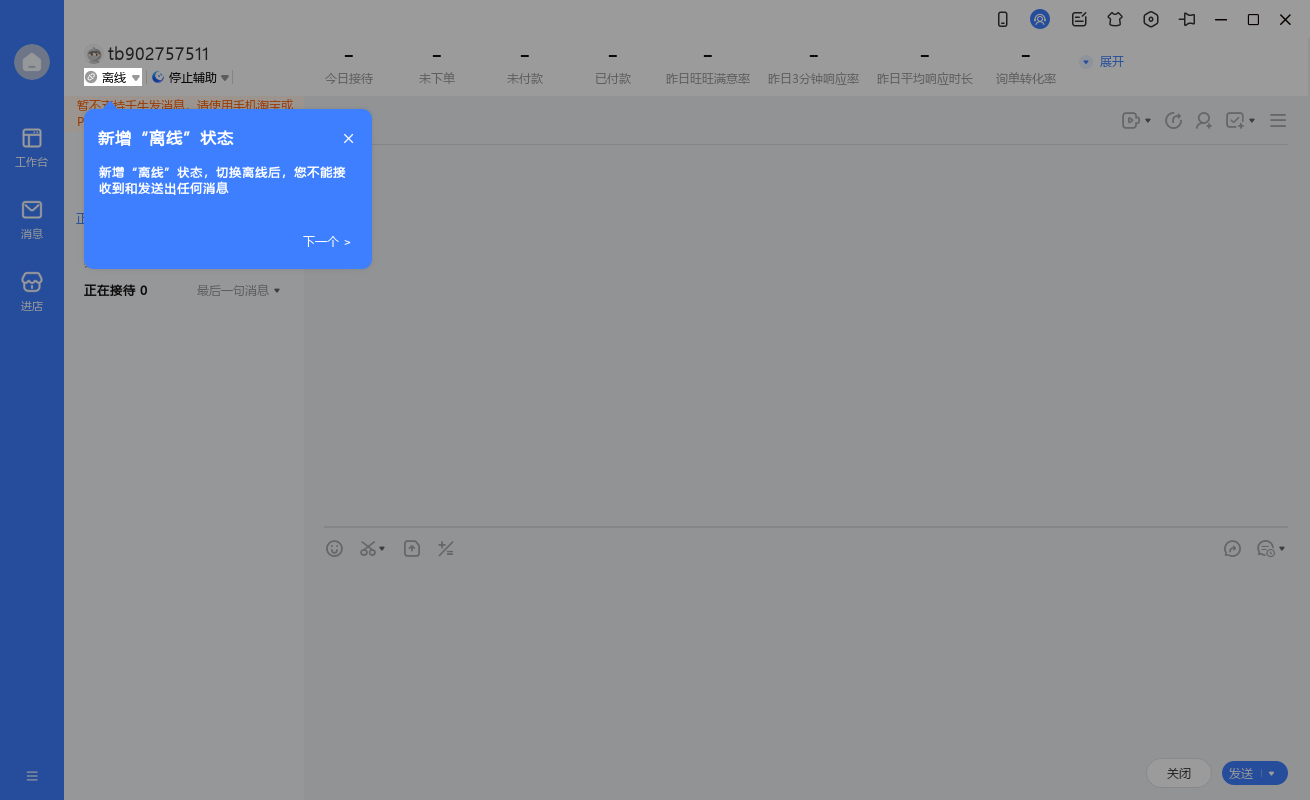Click the mobile phone icon in title bar
This screenshot has height=800, width=1310.
point(1003,19)
